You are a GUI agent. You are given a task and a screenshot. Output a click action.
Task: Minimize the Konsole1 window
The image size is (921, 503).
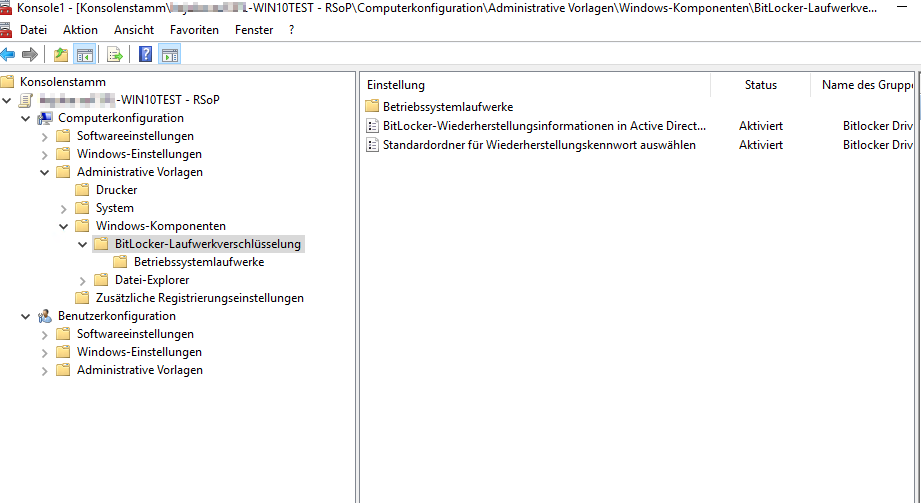pos(902,7)
